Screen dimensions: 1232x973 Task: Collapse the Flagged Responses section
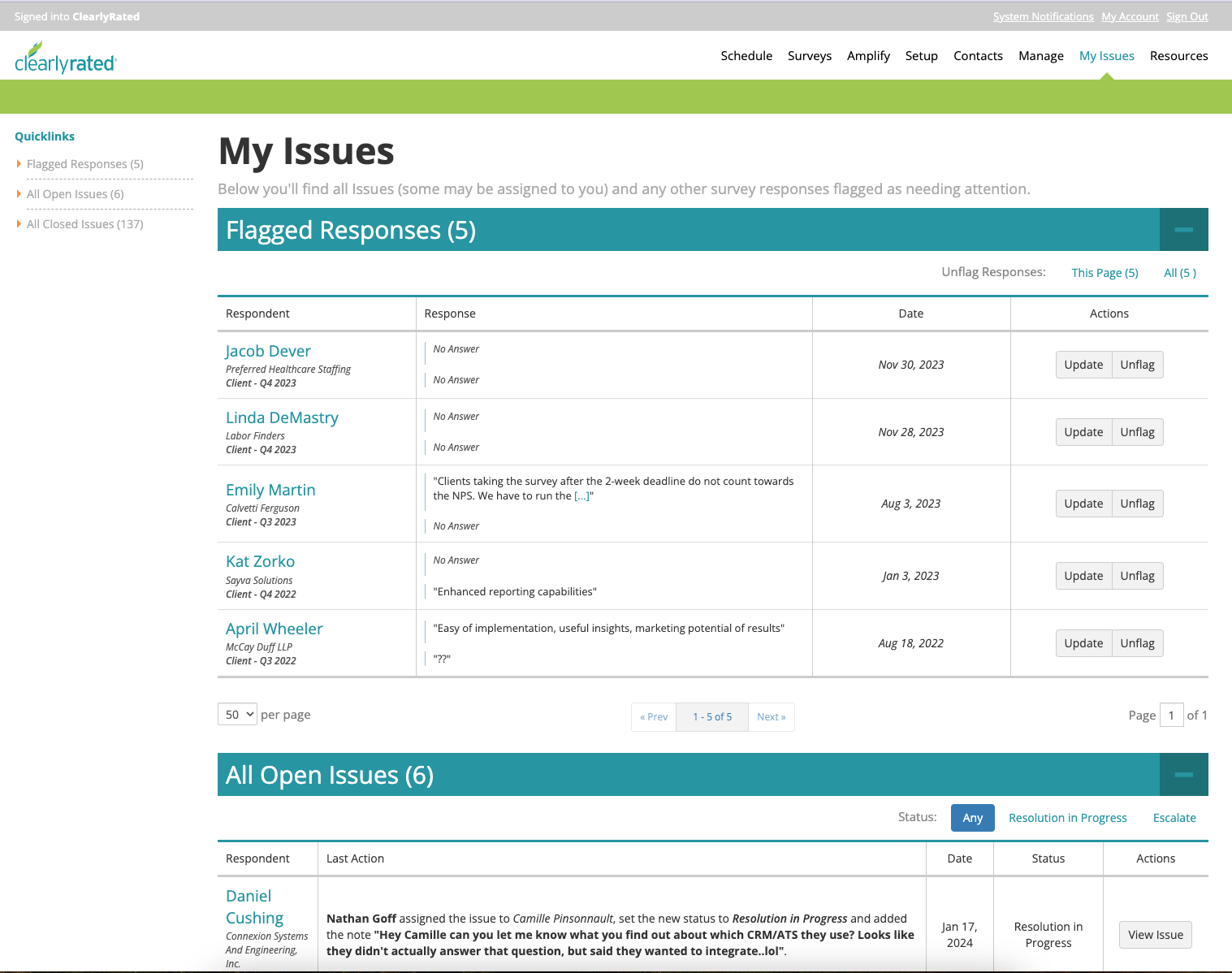pyautogui.click(x=1183, y=230)
